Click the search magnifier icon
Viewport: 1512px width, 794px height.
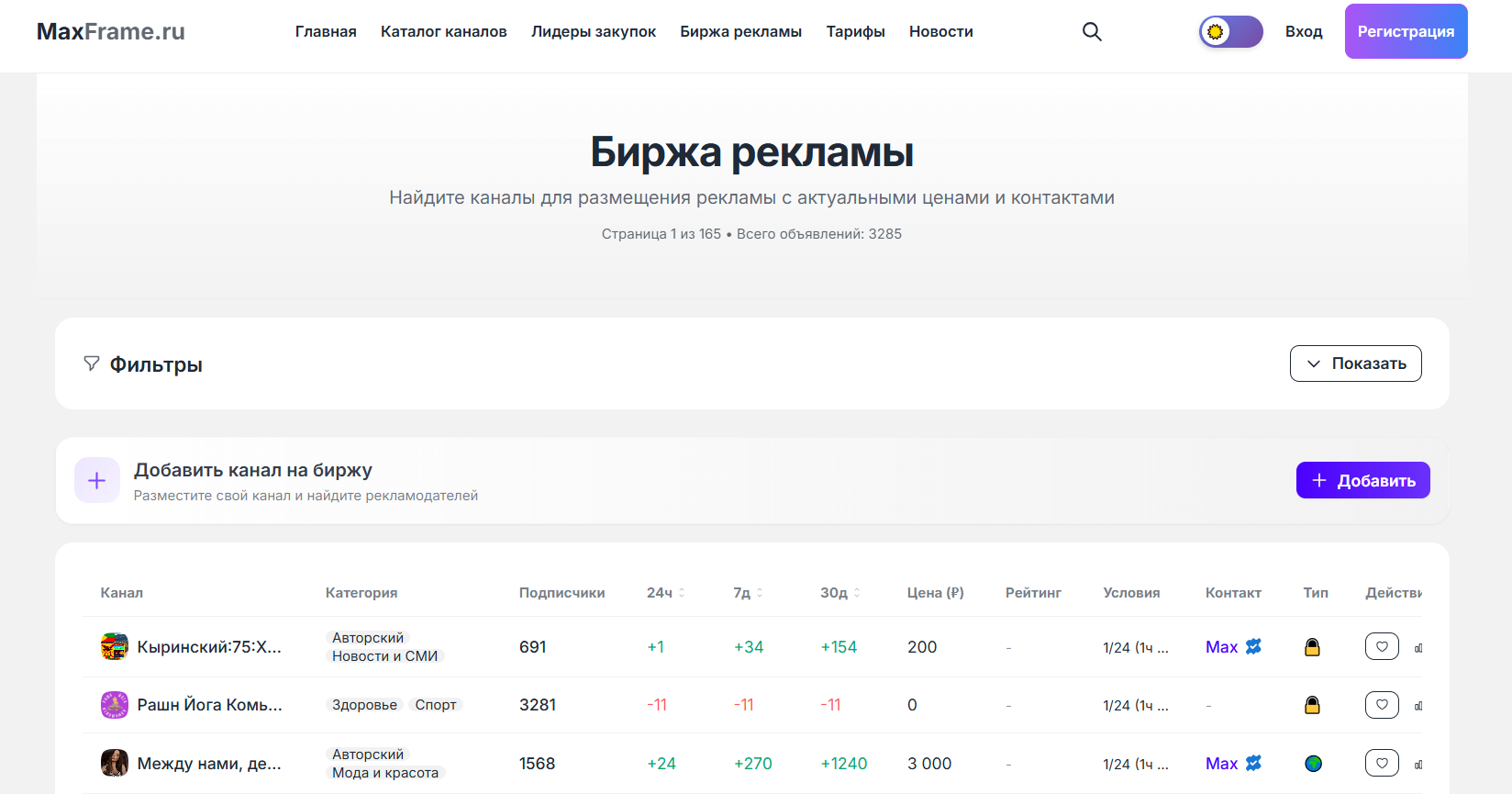(x=1092, y=31)
